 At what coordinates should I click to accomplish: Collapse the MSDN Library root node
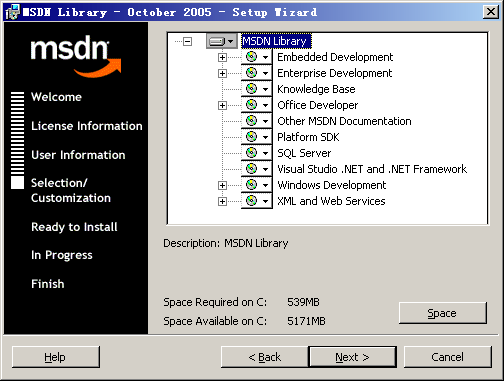tap(188, 41)
